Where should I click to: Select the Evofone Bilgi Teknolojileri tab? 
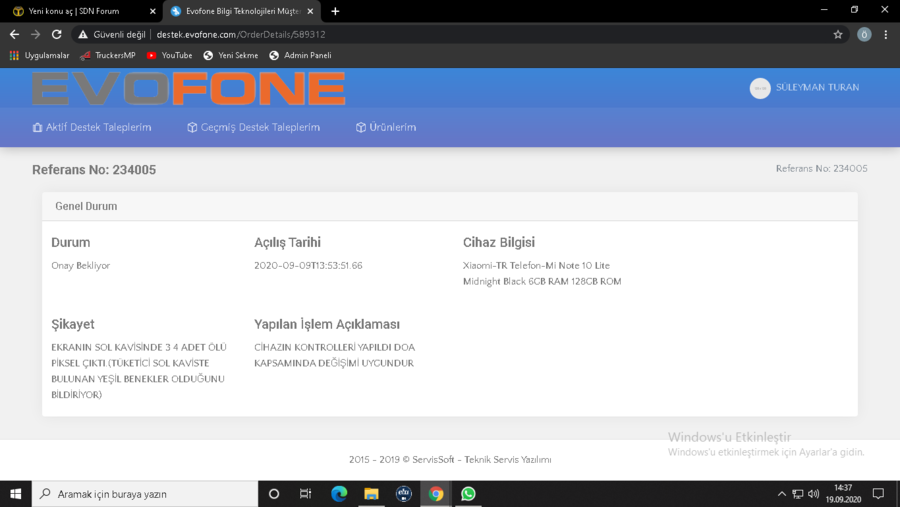(242, 11)
